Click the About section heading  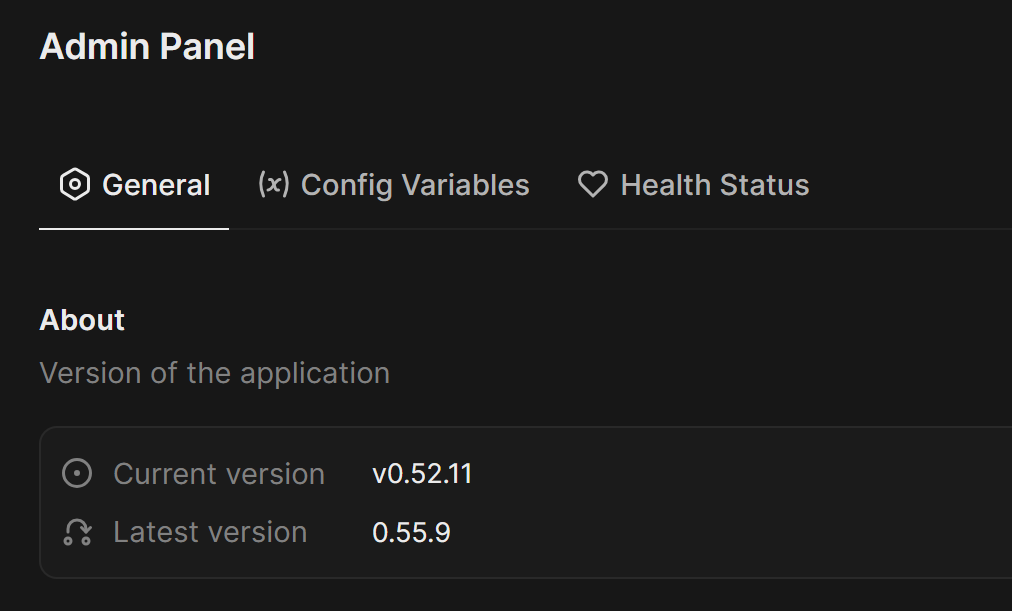click(82, 320)
